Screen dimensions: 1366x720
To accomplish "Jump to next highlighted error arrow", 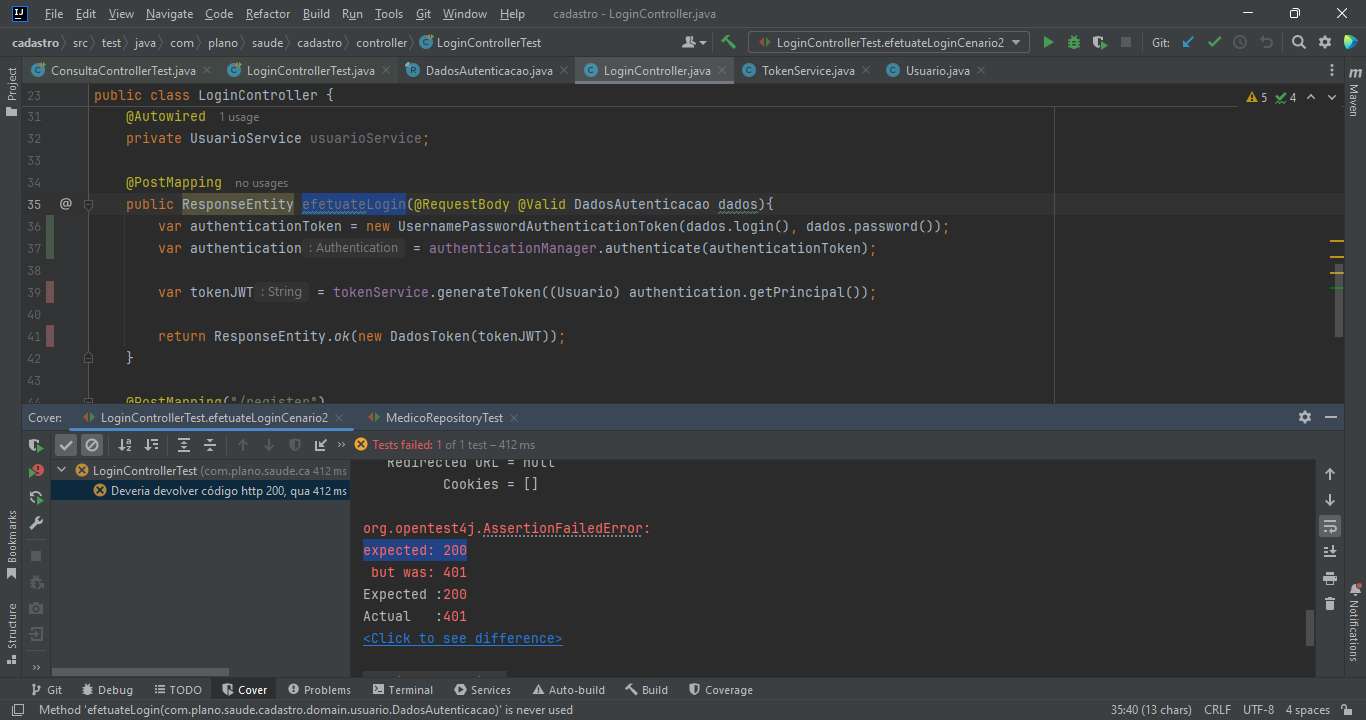I will coord(1334,97).
